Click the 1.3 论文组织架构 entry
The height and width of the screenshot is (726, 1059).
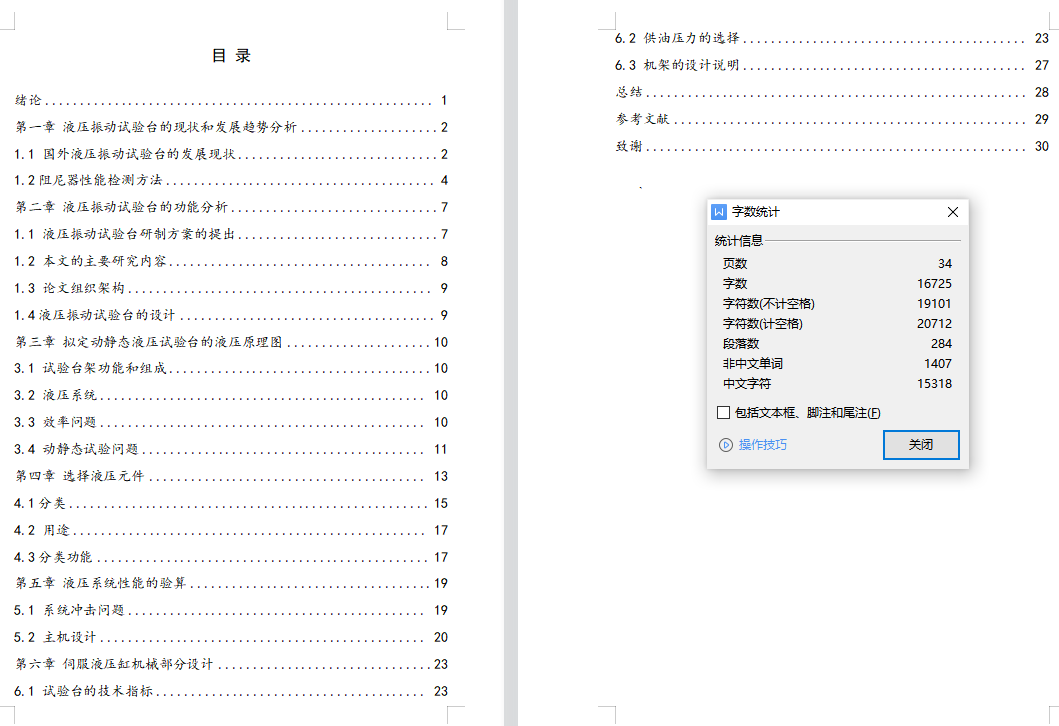pyautogui.click(x=70, y=288)
